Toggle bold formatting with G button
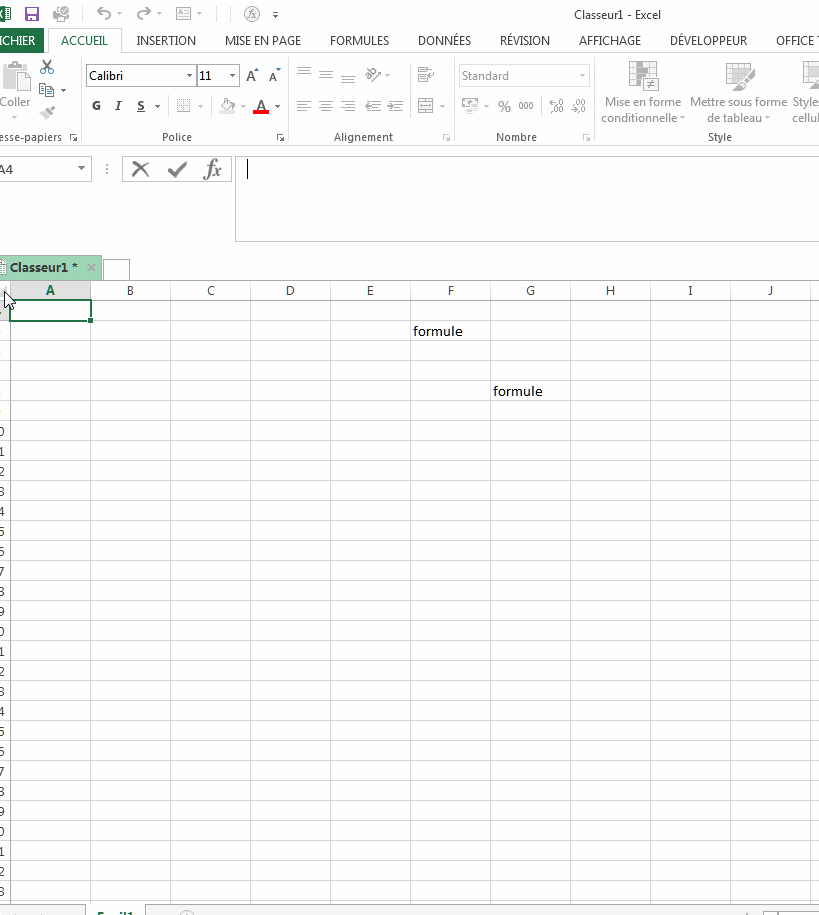 tap(97, 106)
